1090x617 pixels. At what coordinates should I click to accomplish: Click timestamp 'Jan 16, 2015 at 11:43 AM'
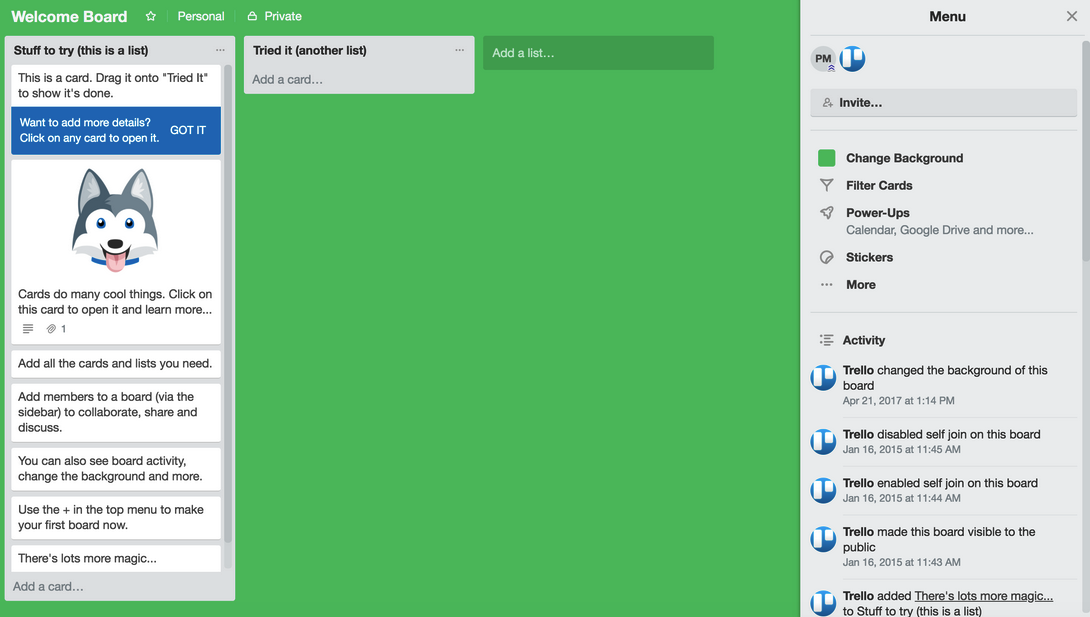tap(902, 562)
